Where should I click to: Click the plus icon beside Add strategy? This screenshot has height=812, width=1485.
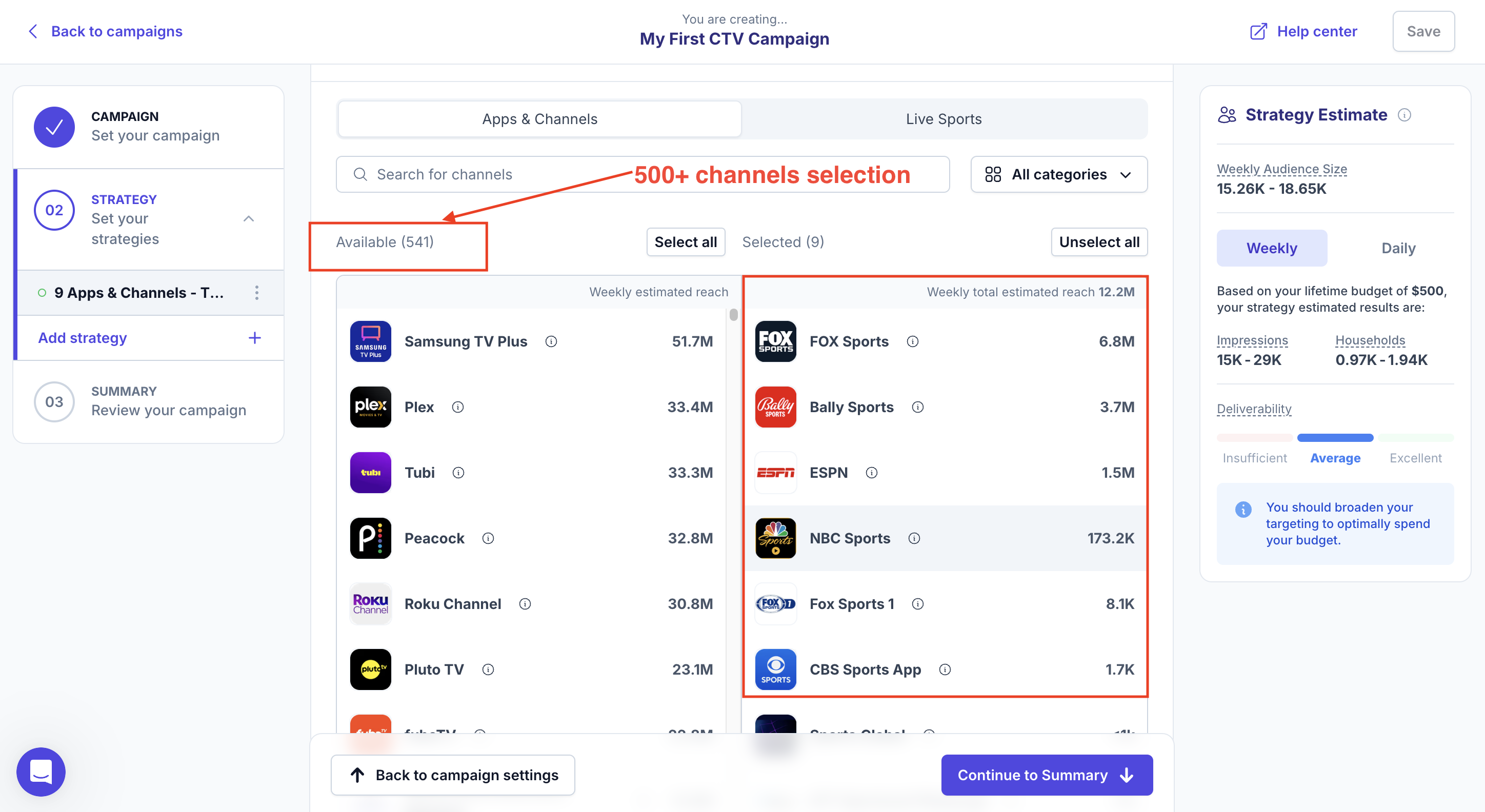[255, 338]
